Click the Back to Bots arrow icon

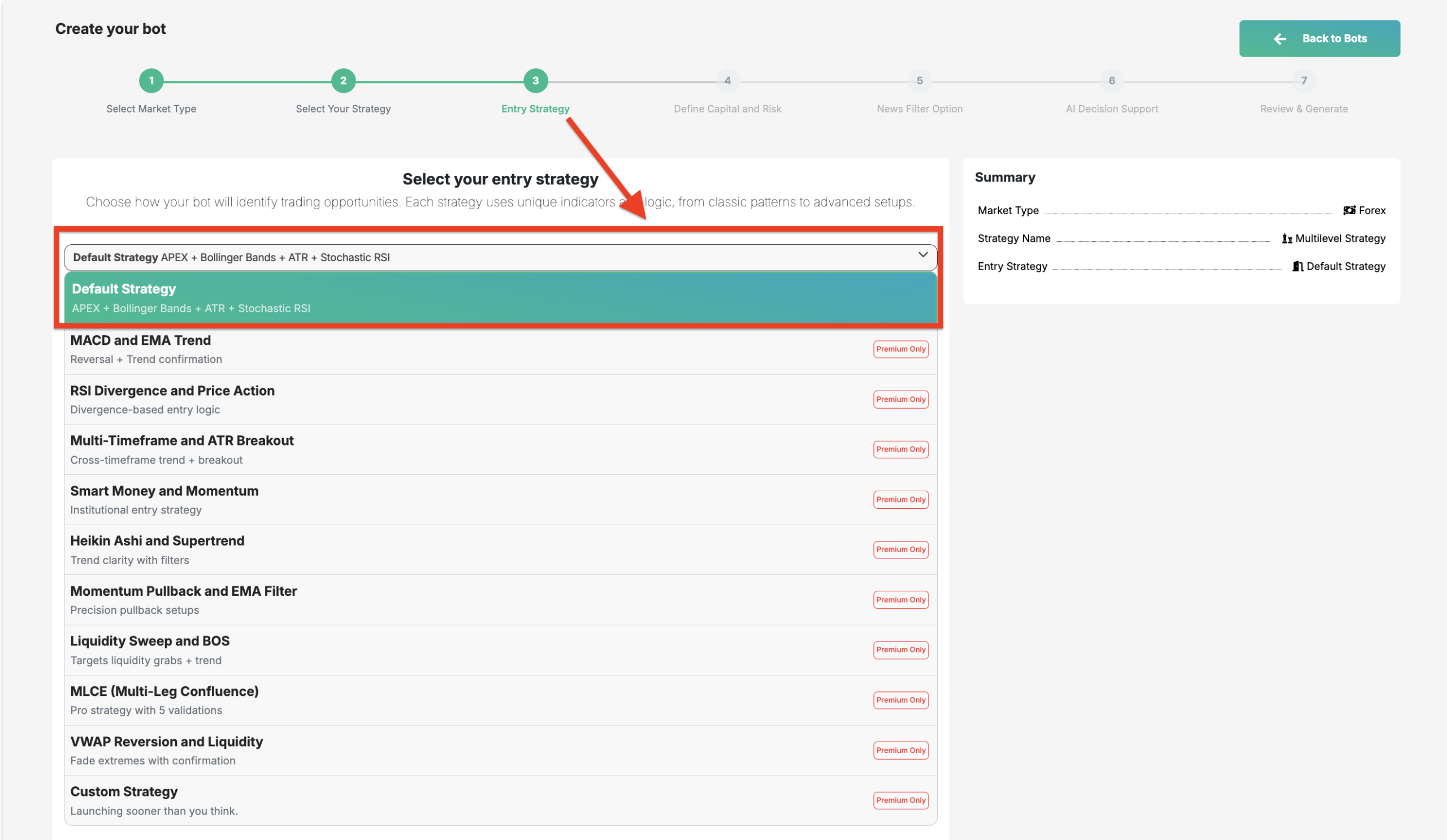pyautogui.click(x=1279, y=38)
